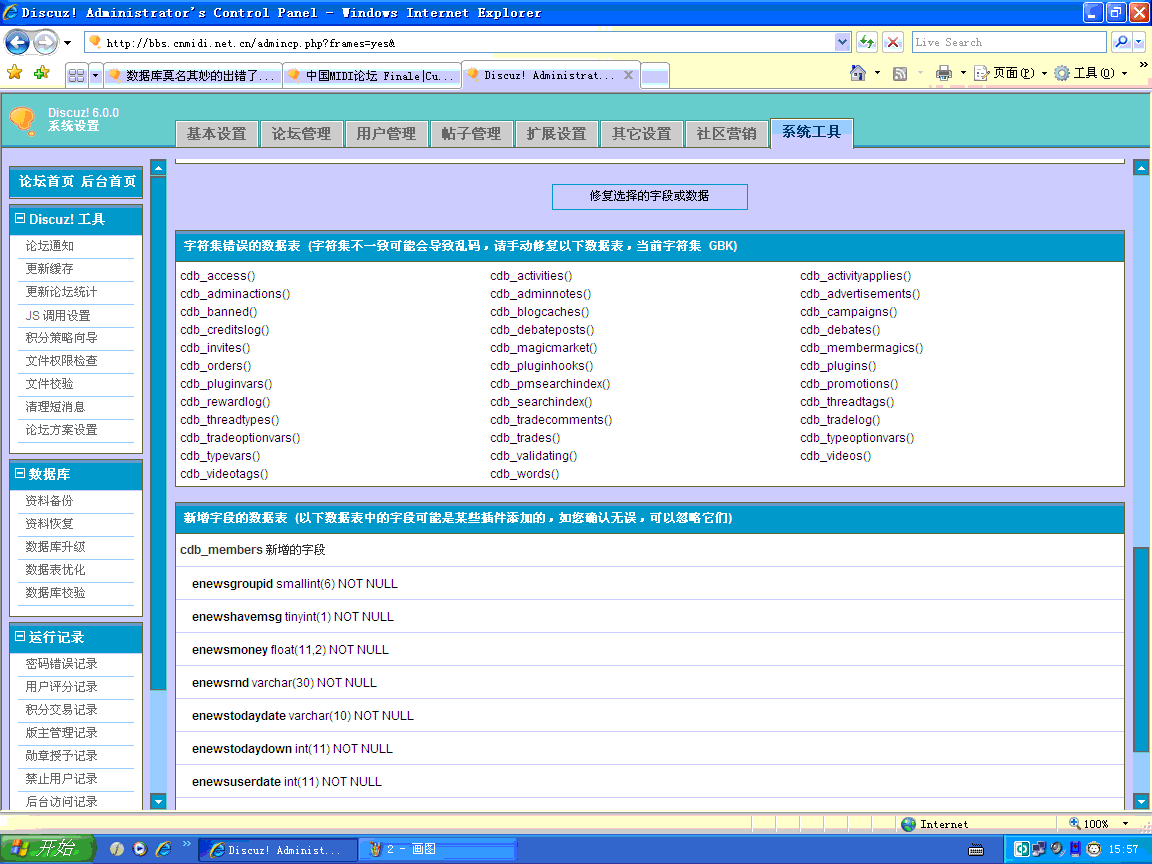Switch to the 中国MIDI论坛 Finale tab
The image size is (1152, 864).
(x=372, y=76)
